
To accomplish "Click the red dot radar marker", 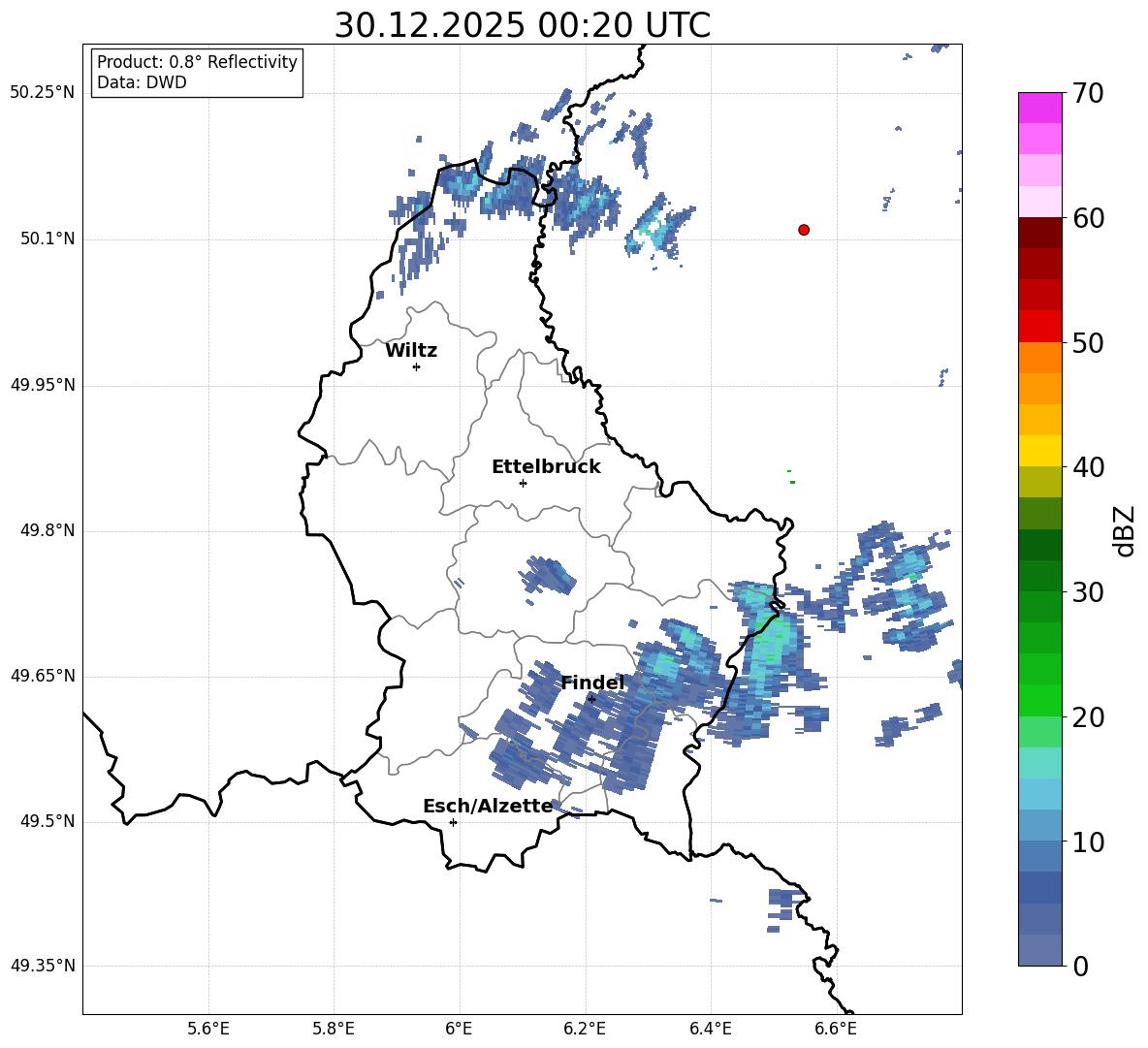I will tap(804, 230).
